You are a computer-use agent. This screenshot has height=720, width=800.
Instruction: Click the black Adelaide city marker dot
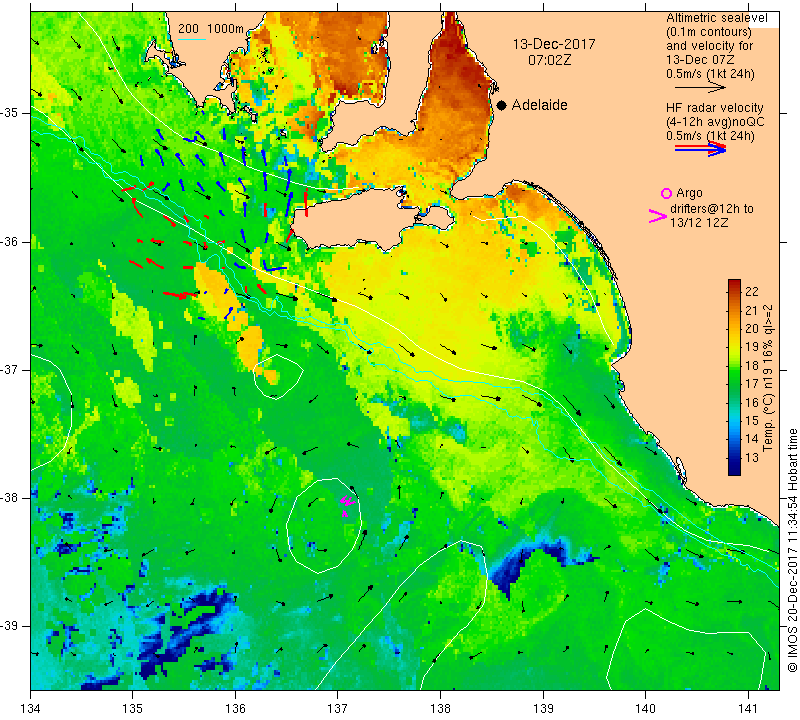502,105
